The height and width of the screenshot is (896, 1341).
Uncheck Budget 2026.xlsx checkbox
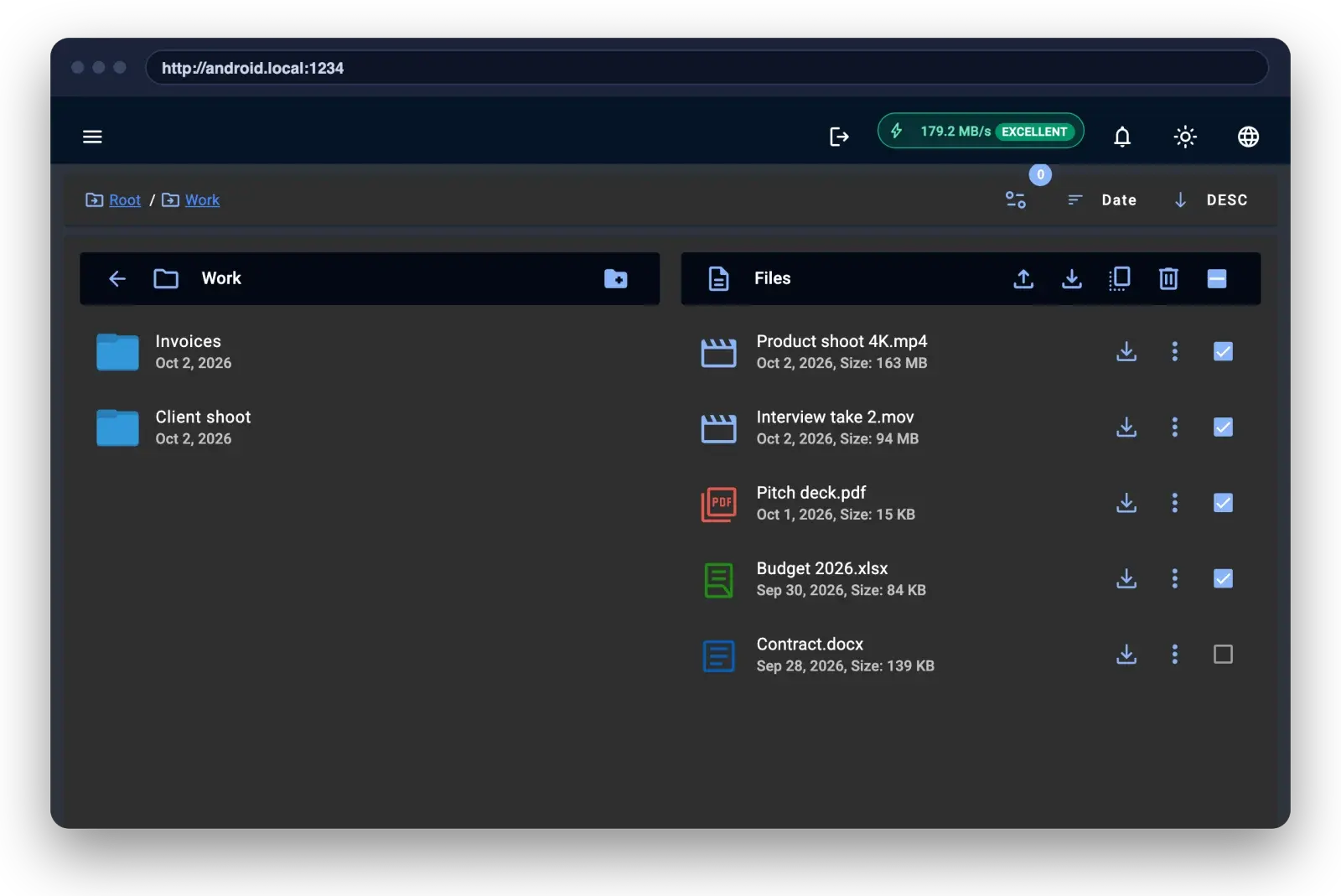pos(1223,578)
